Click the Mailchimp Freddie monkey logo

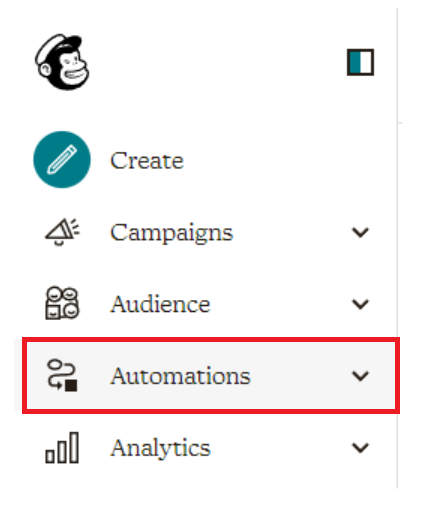click(62, 62)
